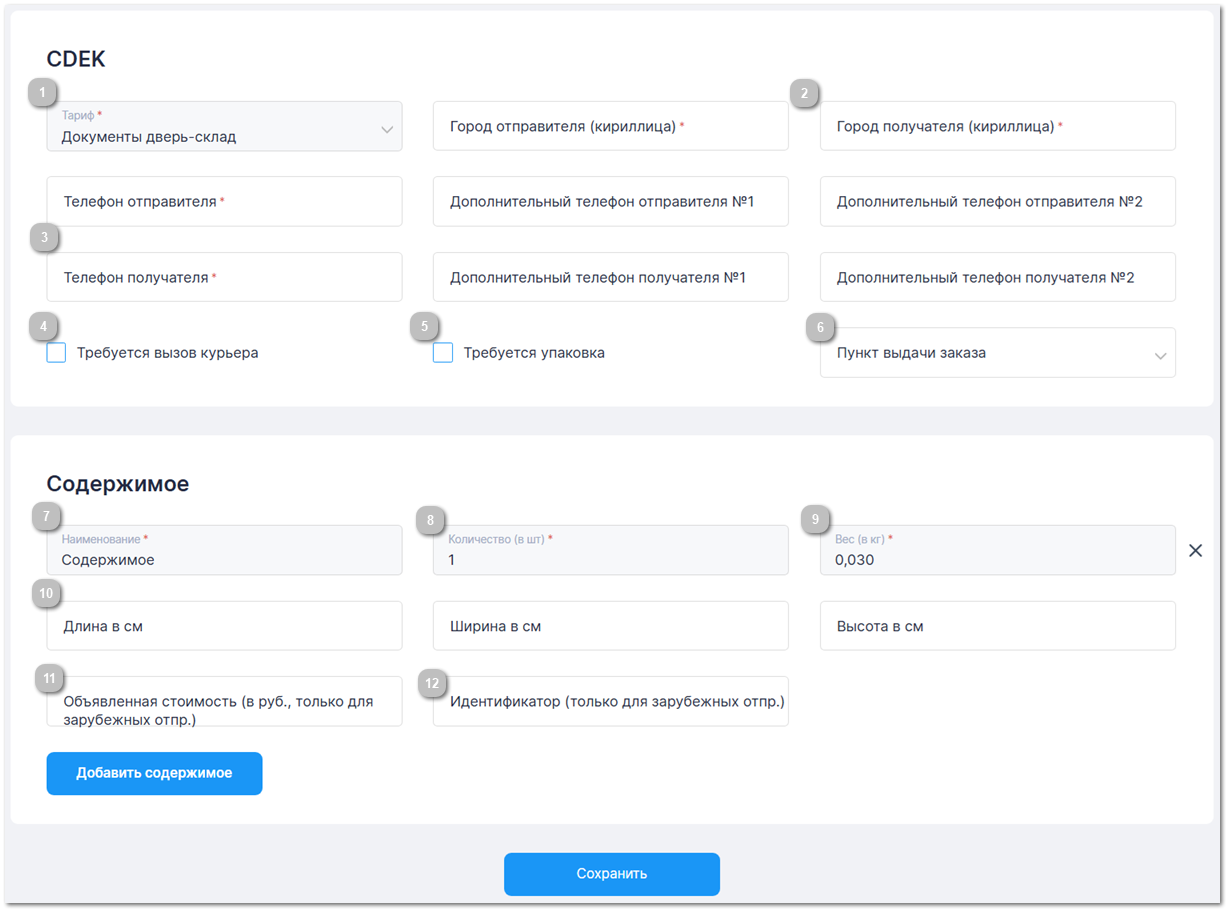Remove content row with the X icon
Viewport: 1229px width, 912px height.
coord(1195,550)
